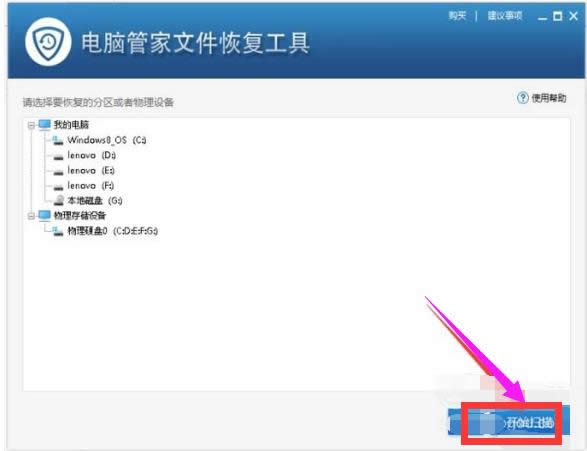
Task: Click the Windows8_OS (C:) drive icon
Action: pyautogui.click(x=57, y=140)
